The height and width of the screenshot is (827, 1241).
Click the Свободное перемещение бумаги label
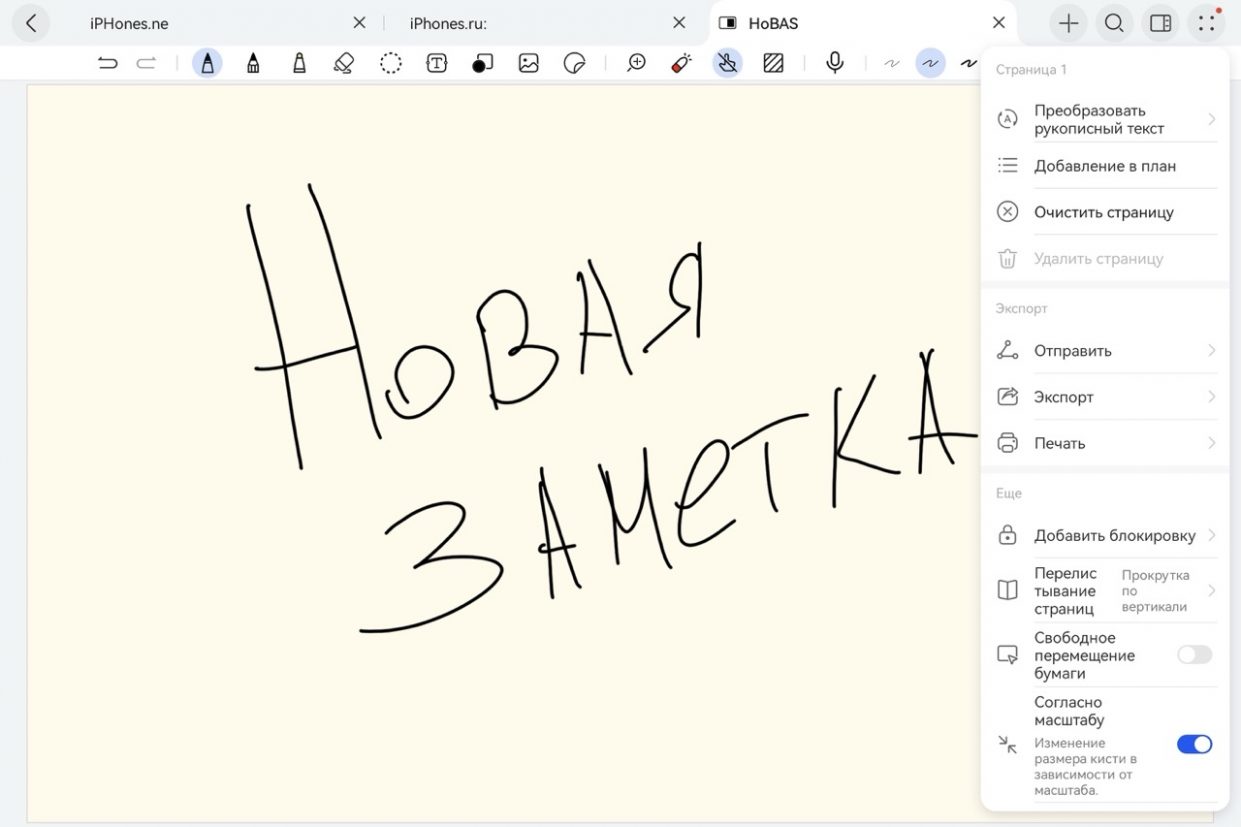coord(1084,656)
